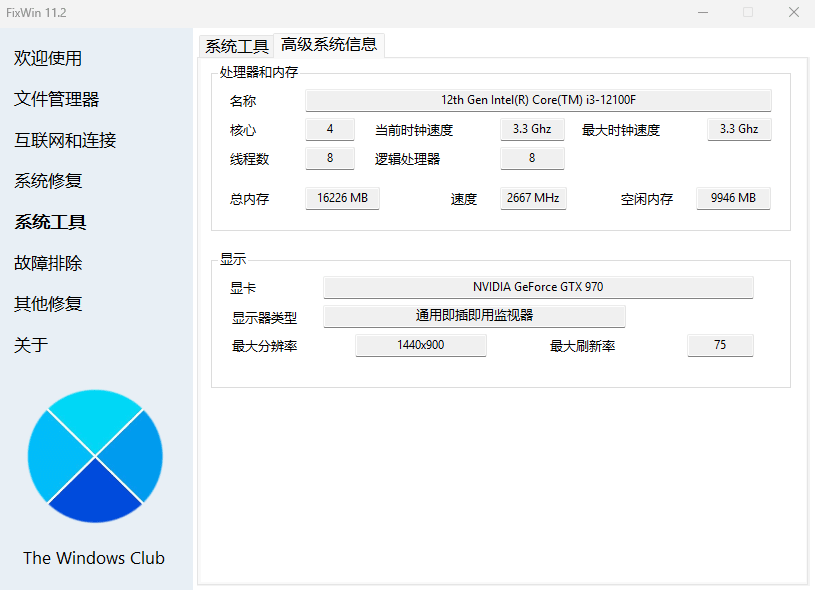Open the 欢迎使用 sidebar page

click(48, 58)
